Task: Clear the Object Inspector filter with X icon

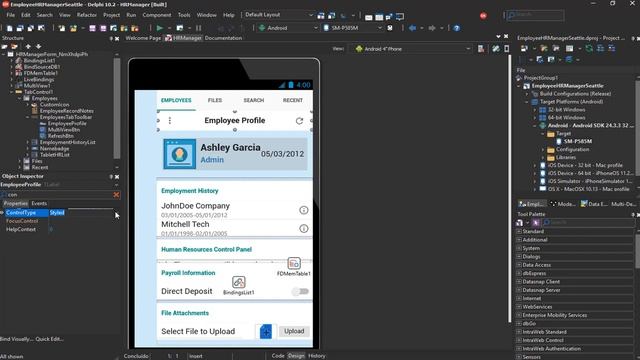Action: [x=116, y=195]
